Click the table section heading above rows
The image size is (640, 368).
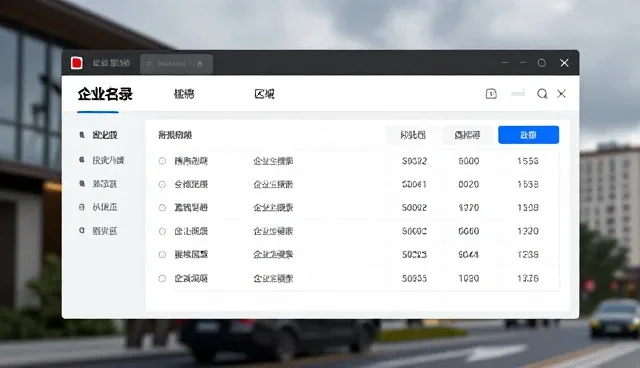click(x=175, y=135)
